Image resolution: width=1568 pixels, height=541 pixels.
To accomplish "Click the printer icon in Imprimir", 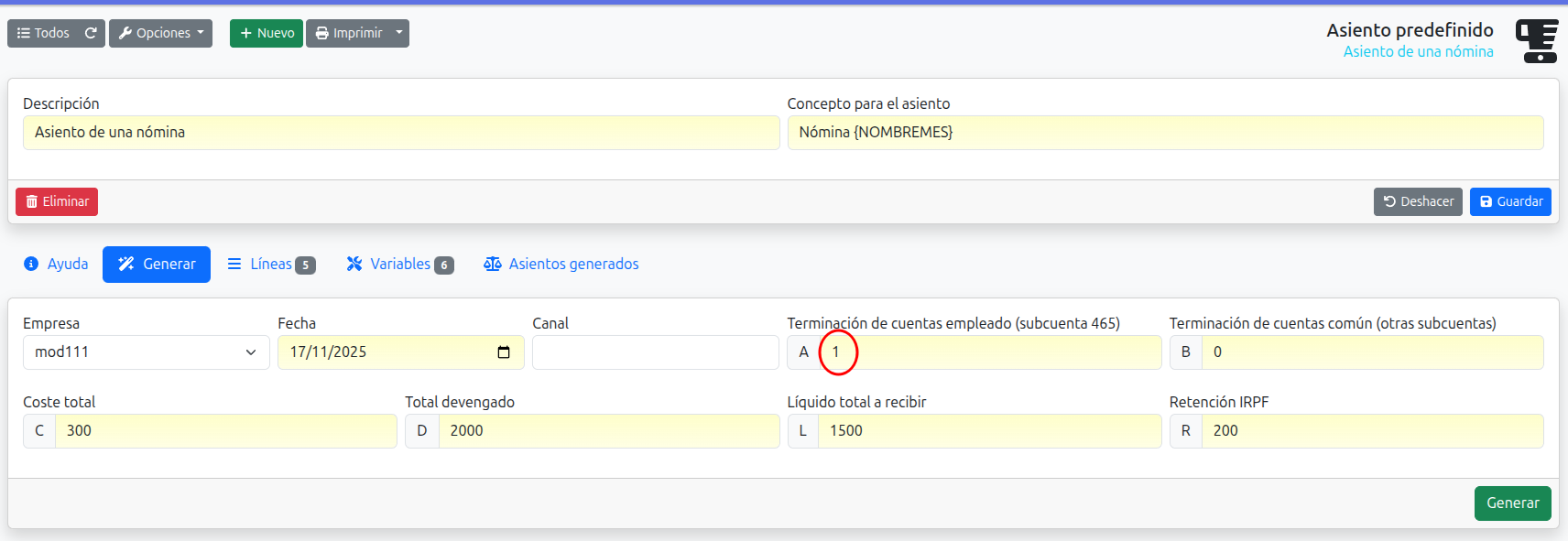I will [x=321, y=33].
